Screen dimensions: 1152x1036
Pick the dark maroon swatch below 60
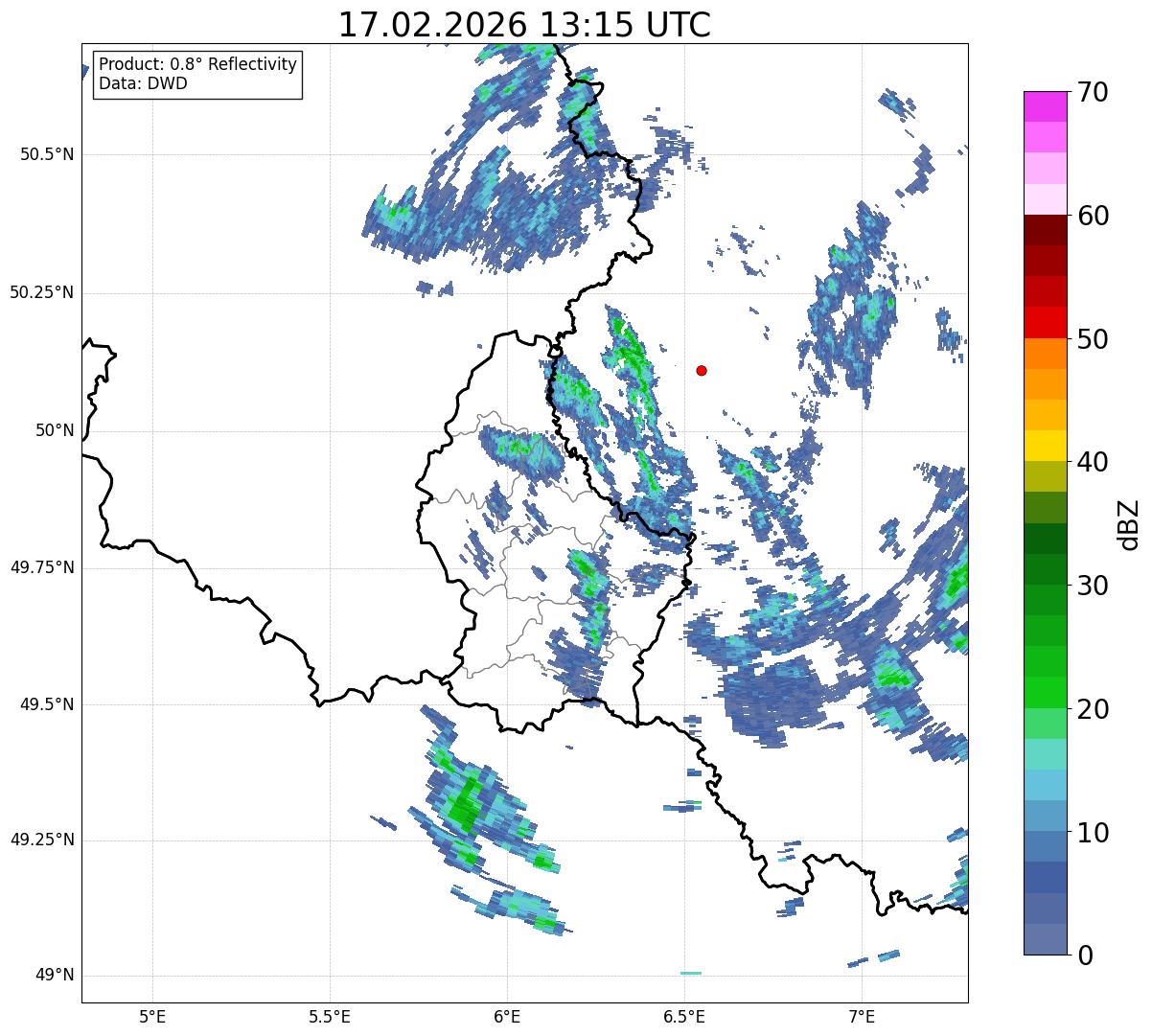click(1045, 230)
